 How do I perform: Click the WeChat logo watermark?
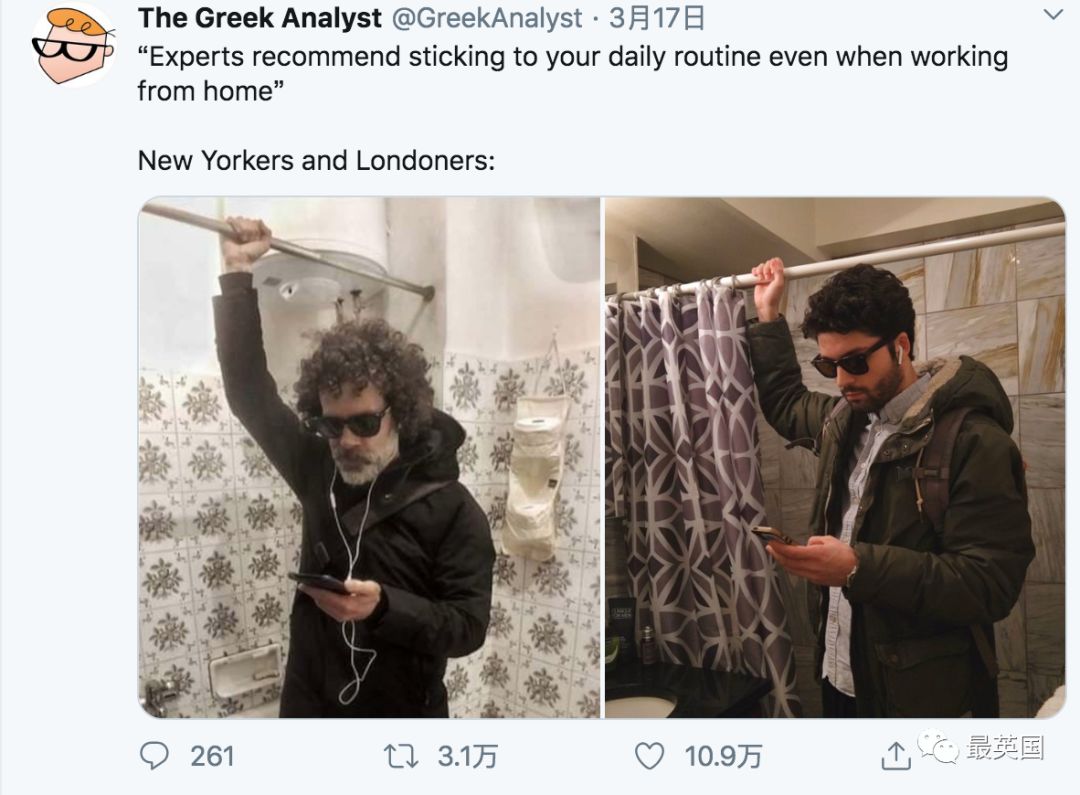tap(937, 747)
